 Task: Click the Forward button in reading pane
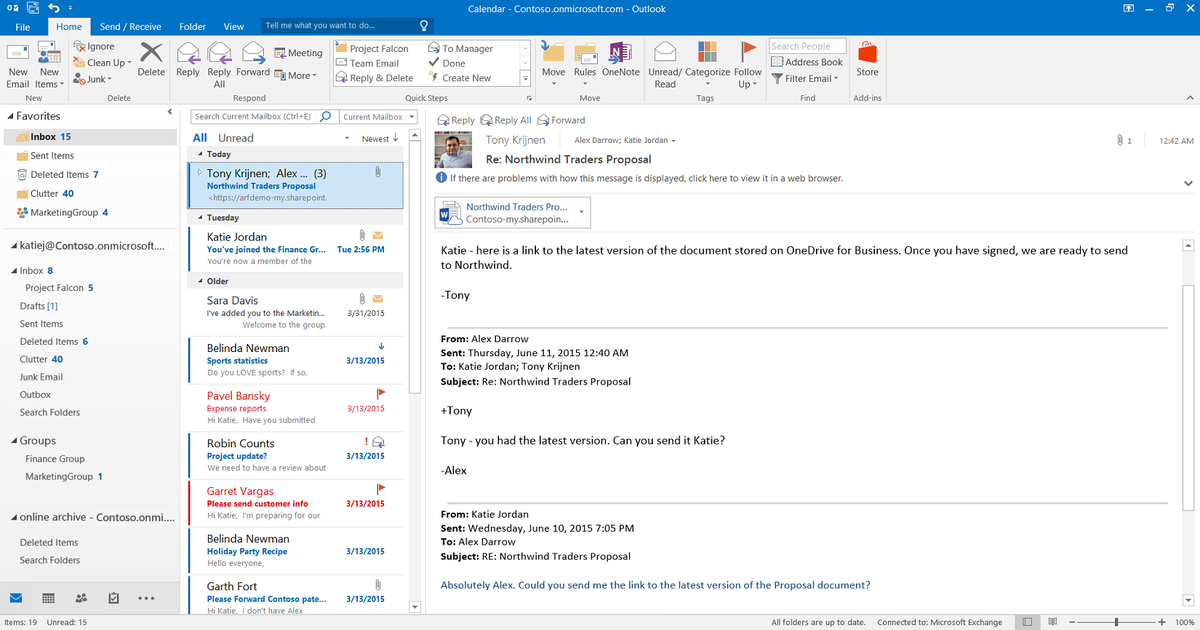coord(562,120)
